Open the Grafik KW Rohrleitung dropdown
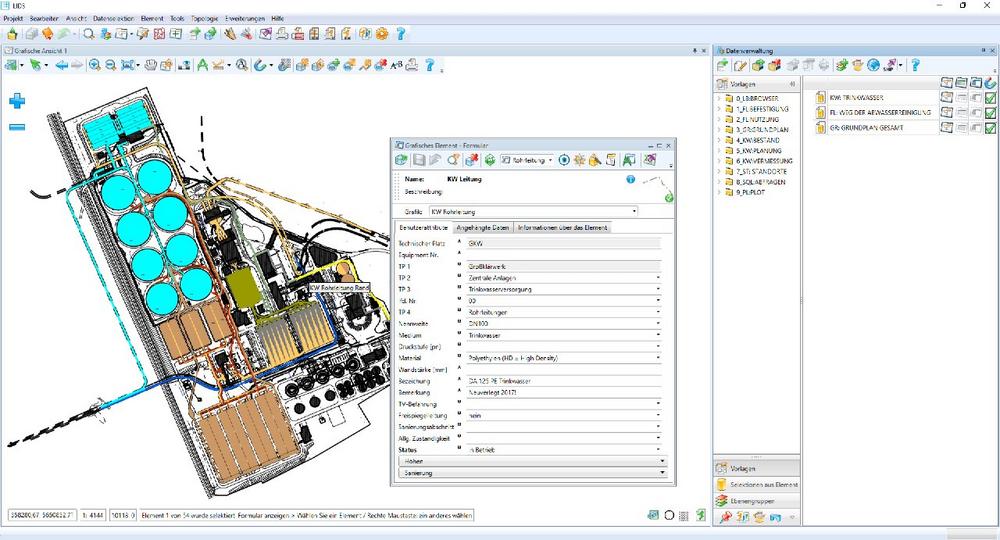Image resolution: width=1000 pixels, height=540 pixels. (634, 212)
